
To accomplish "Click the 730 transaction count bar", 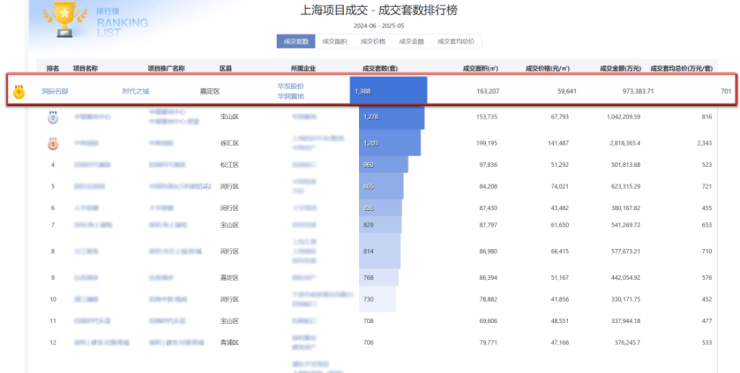I will [x=378, y=299].
